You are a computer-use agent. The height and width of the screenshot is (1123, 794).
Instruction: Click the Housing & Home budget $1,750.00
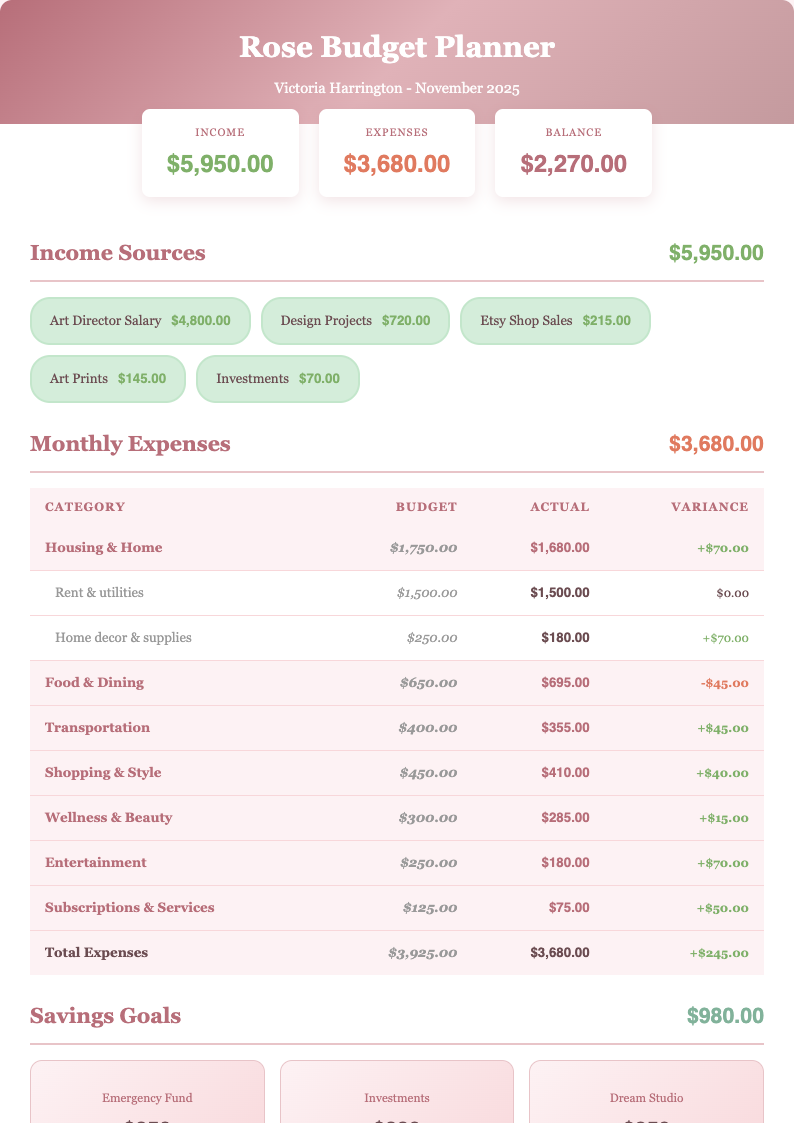coord(423,548)
